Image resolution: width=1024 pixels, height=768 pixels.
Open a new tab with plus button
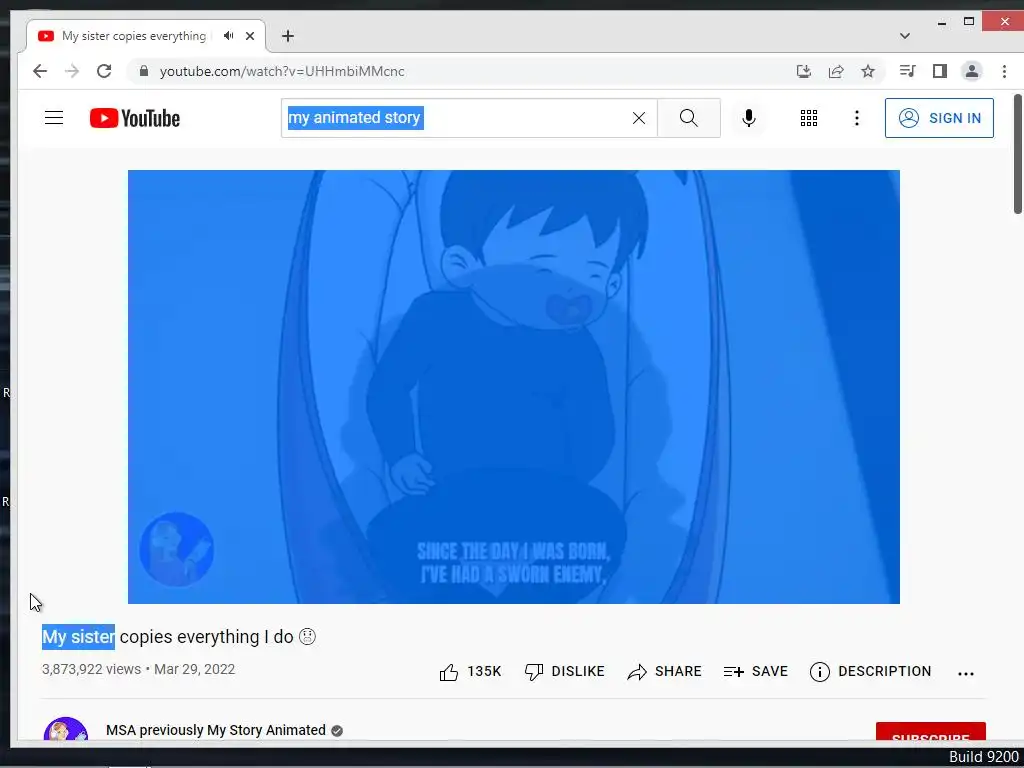[x=288, y=36]
